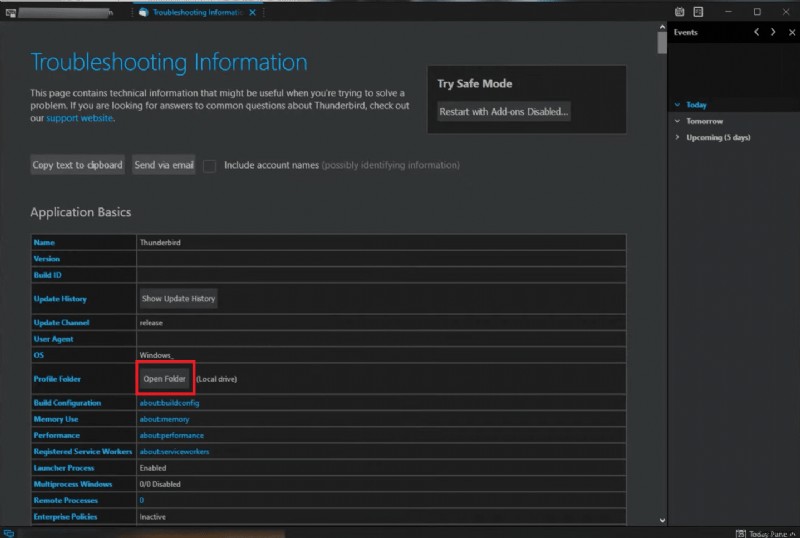
Task: Click the Profile Folder row label
Action: 57,379
